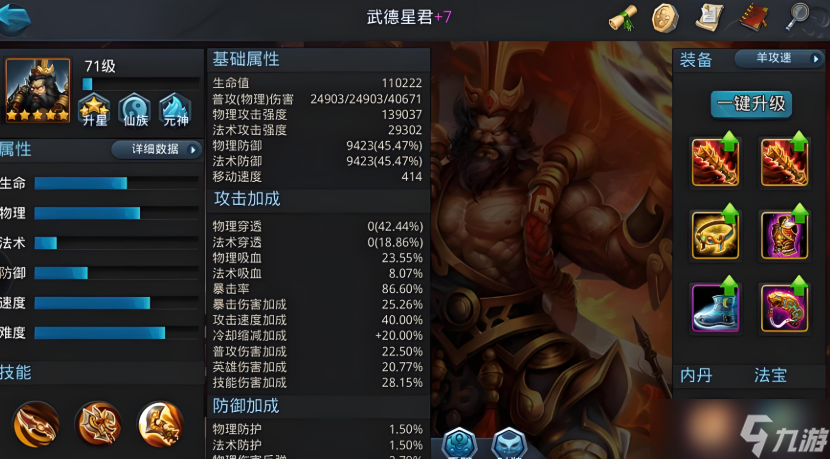Switch to the 法宝 tab

point(770,375)
